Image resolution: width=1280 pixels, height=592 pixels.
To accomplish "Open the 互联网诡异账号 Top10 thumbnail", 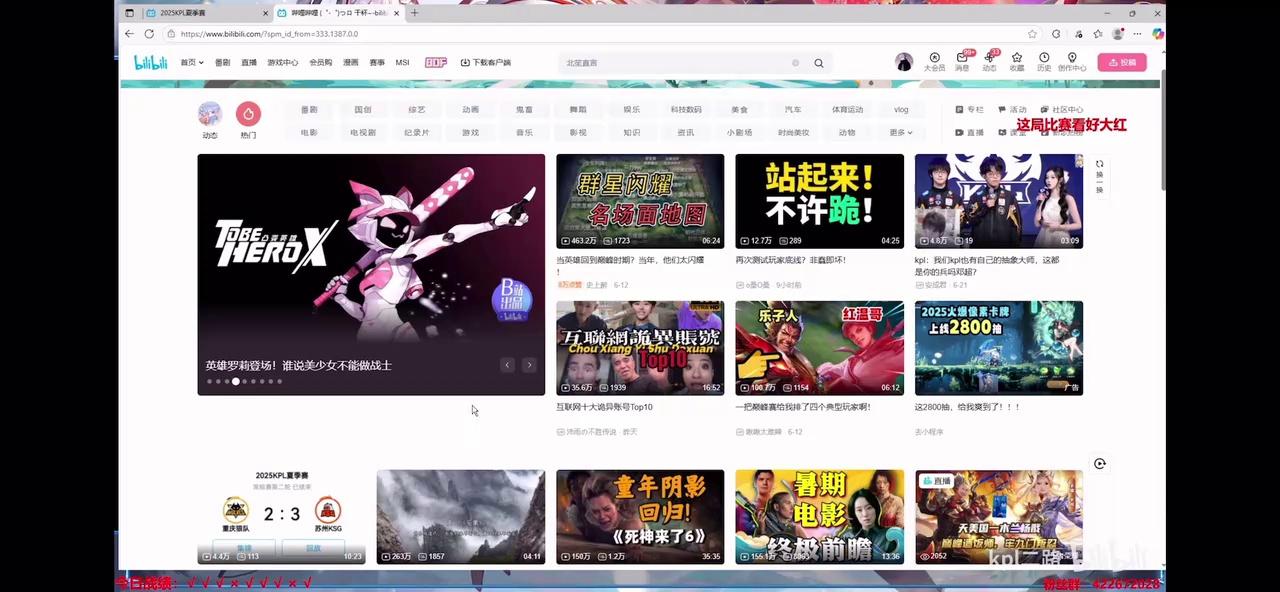I will click(640, 348).
